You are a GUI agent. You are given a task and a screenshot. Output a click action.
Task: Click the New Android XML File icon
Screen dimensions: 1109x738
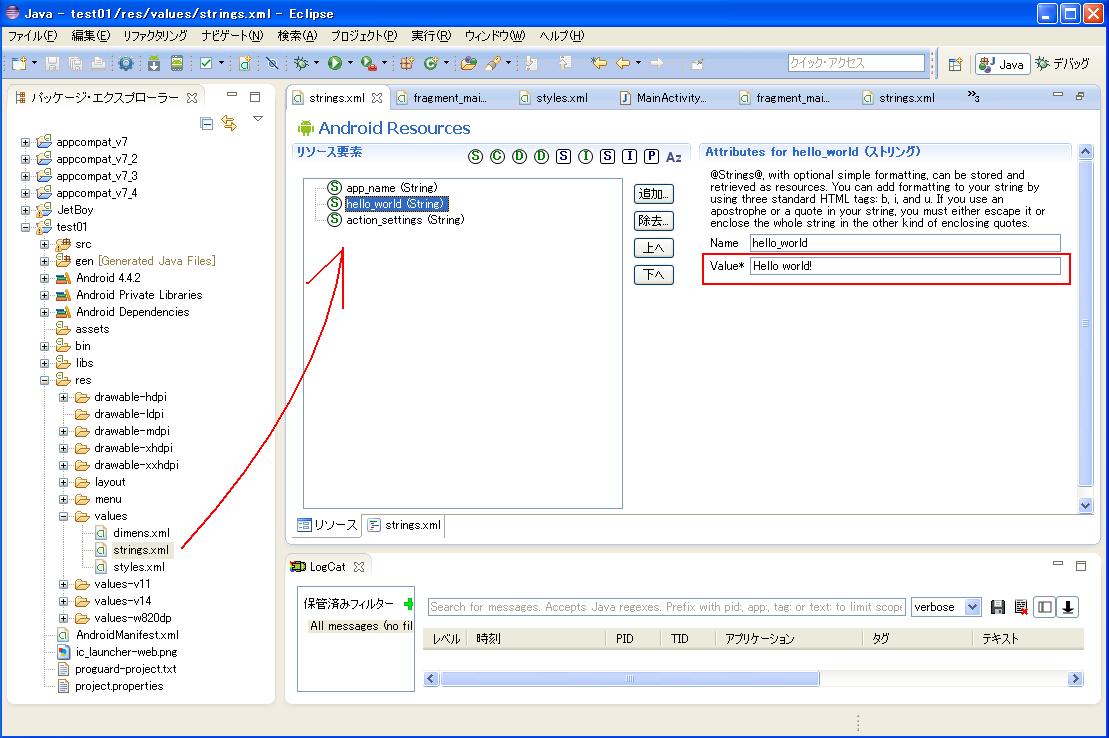(x=245, y=64)
